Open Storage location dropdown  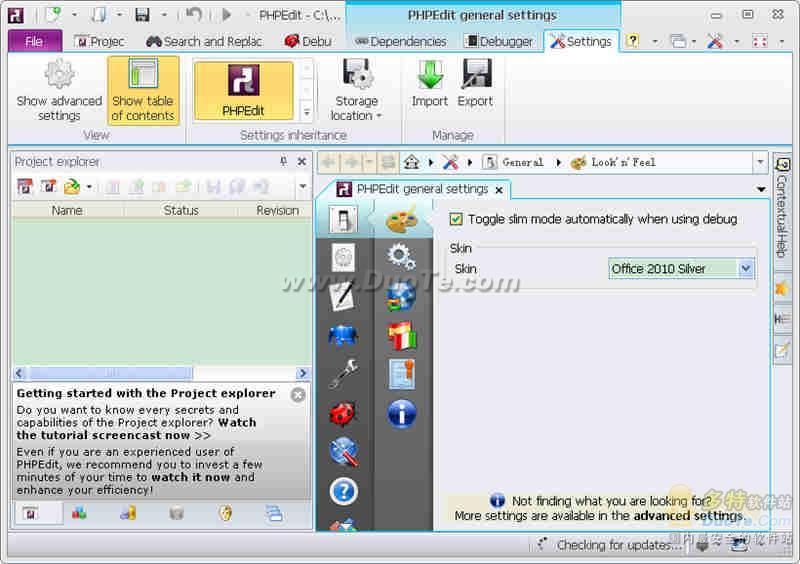356,90
